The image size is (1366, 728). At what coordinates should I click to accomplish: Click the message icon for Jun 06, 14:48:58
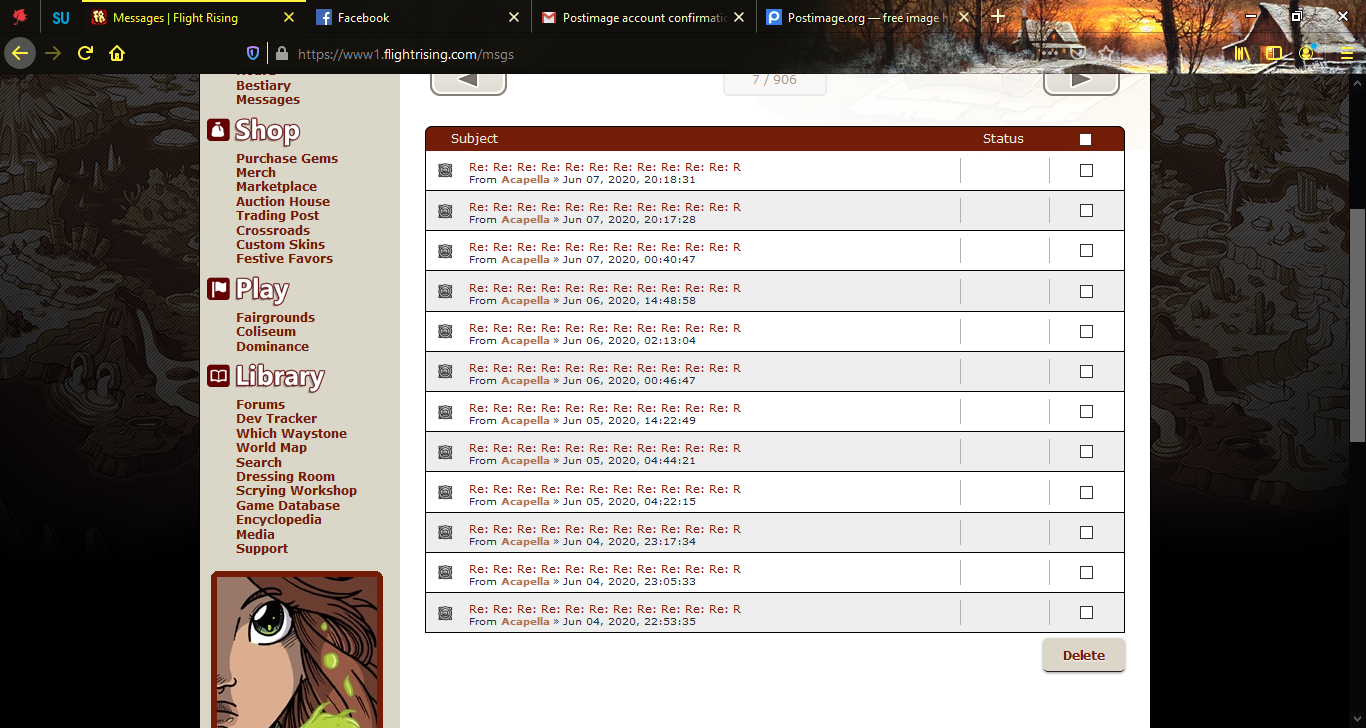[445, 292]
